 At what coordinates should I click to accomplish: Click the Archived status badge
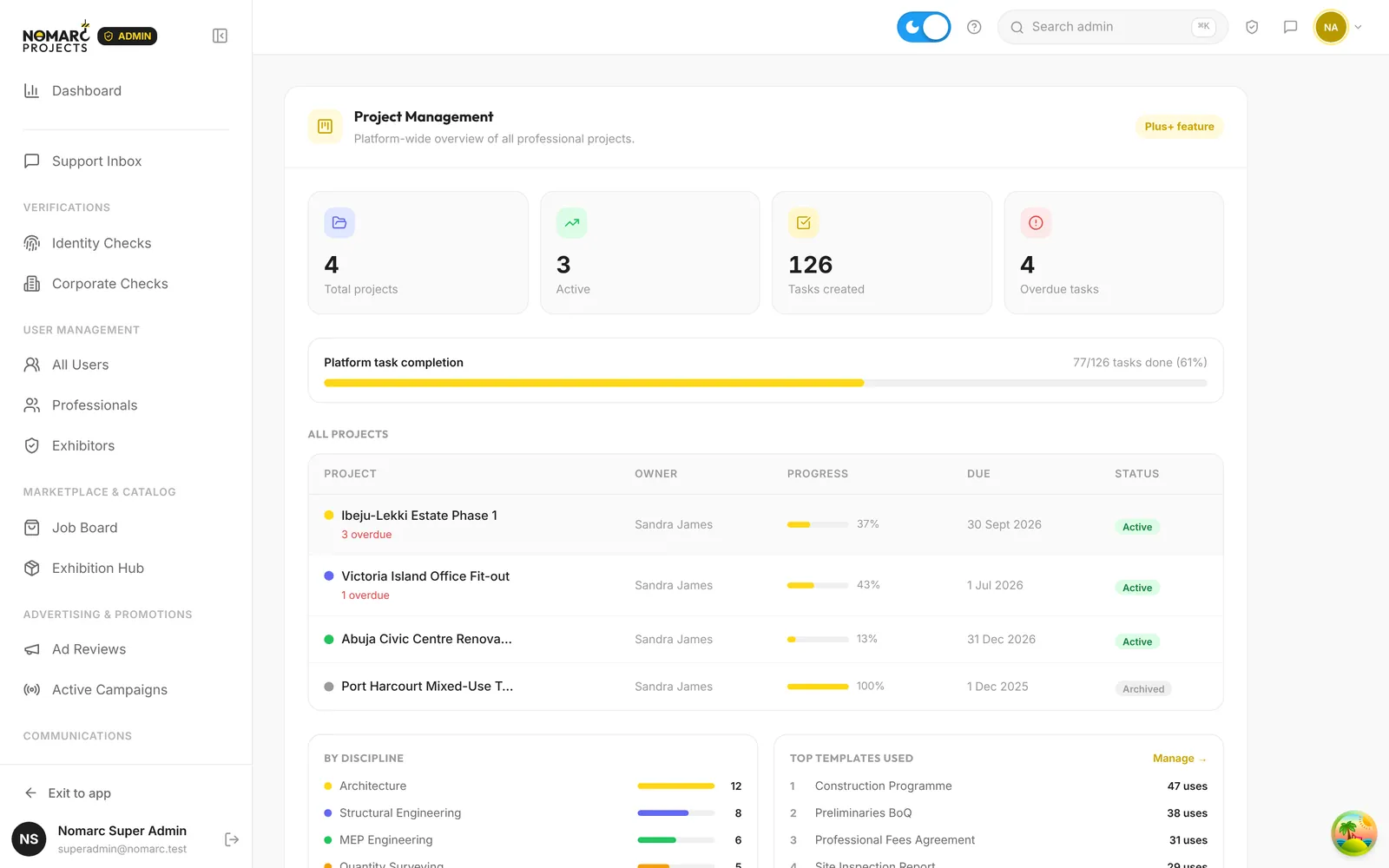click(1143, 689)
